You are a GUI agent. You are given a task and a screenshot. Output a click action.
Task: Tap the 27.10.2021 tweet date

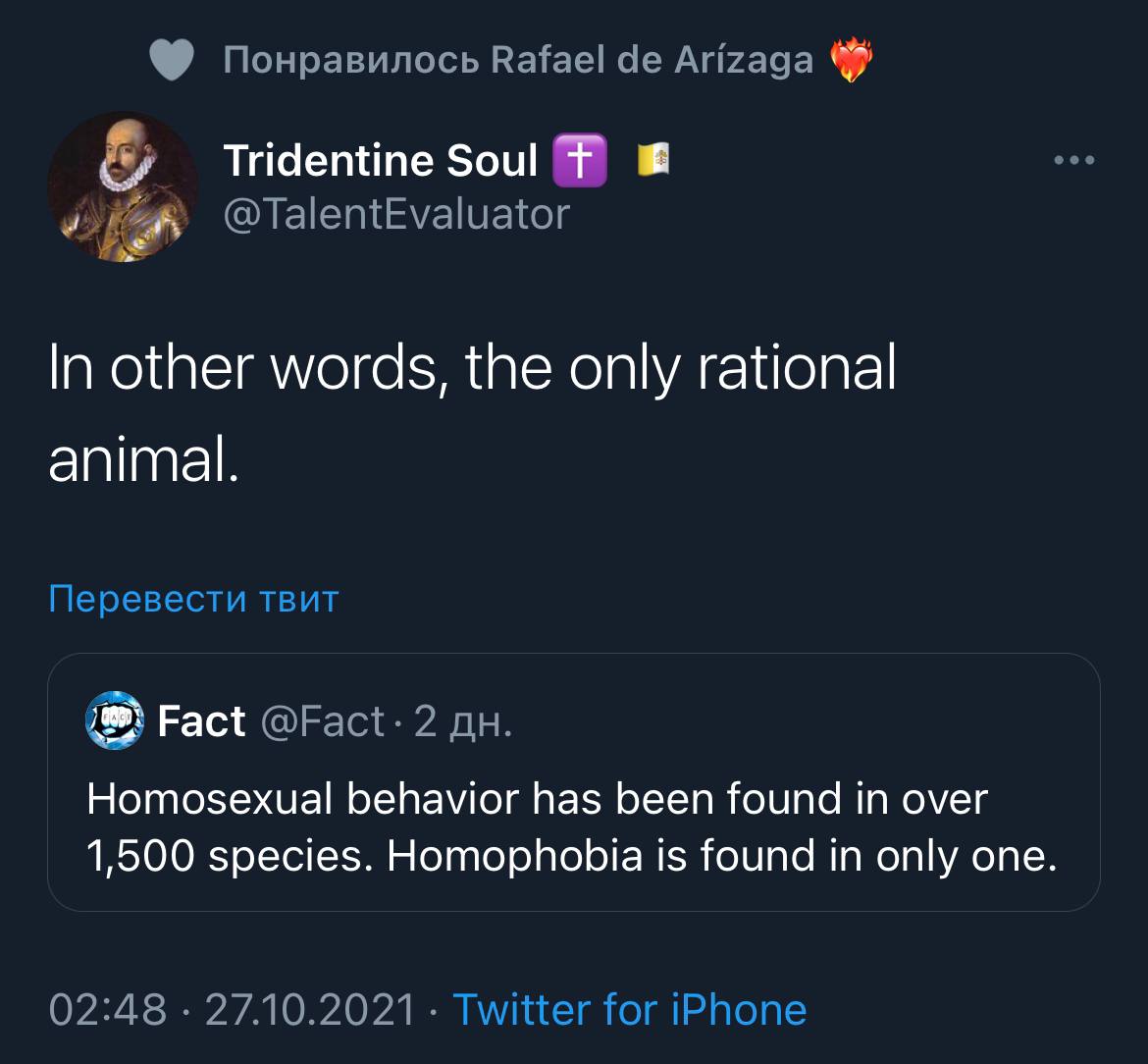click(x=310, y=1009)
